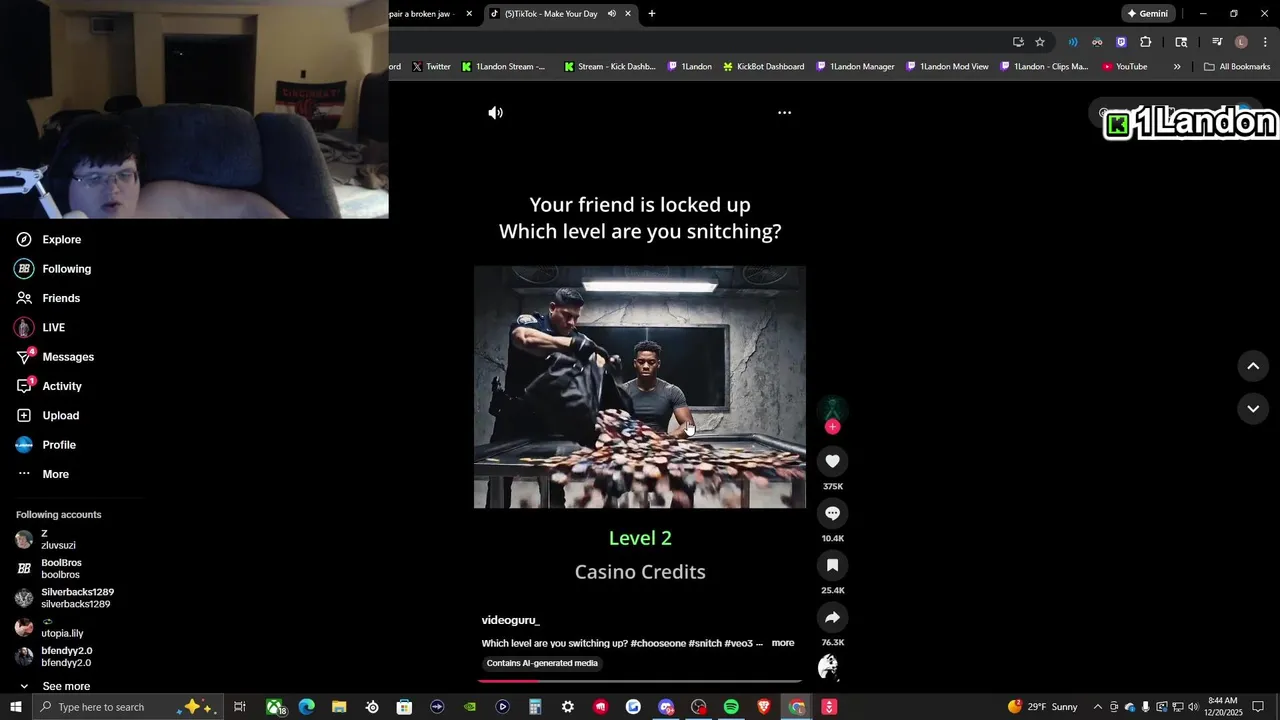
Task: Share the video with the arrow icon
Action: point(832,617)
